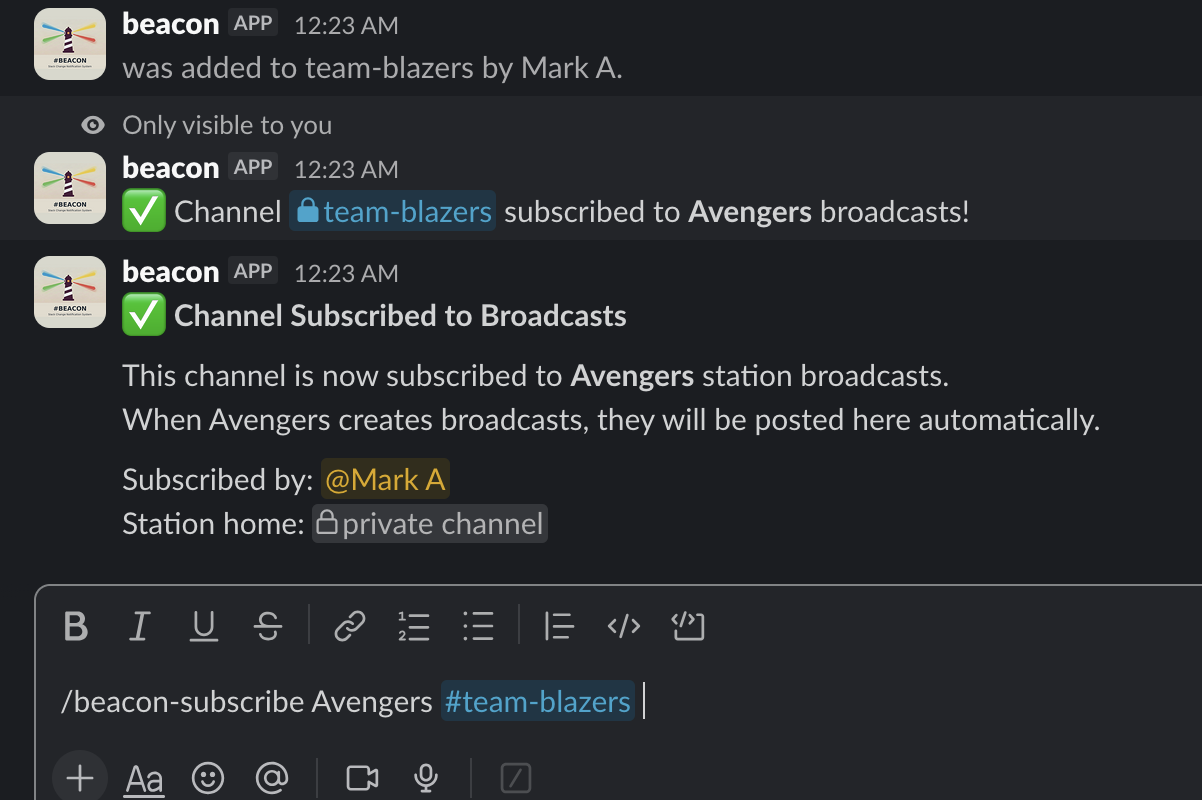
Task: Open the beacon APP profile name
Action: [170, 271]
